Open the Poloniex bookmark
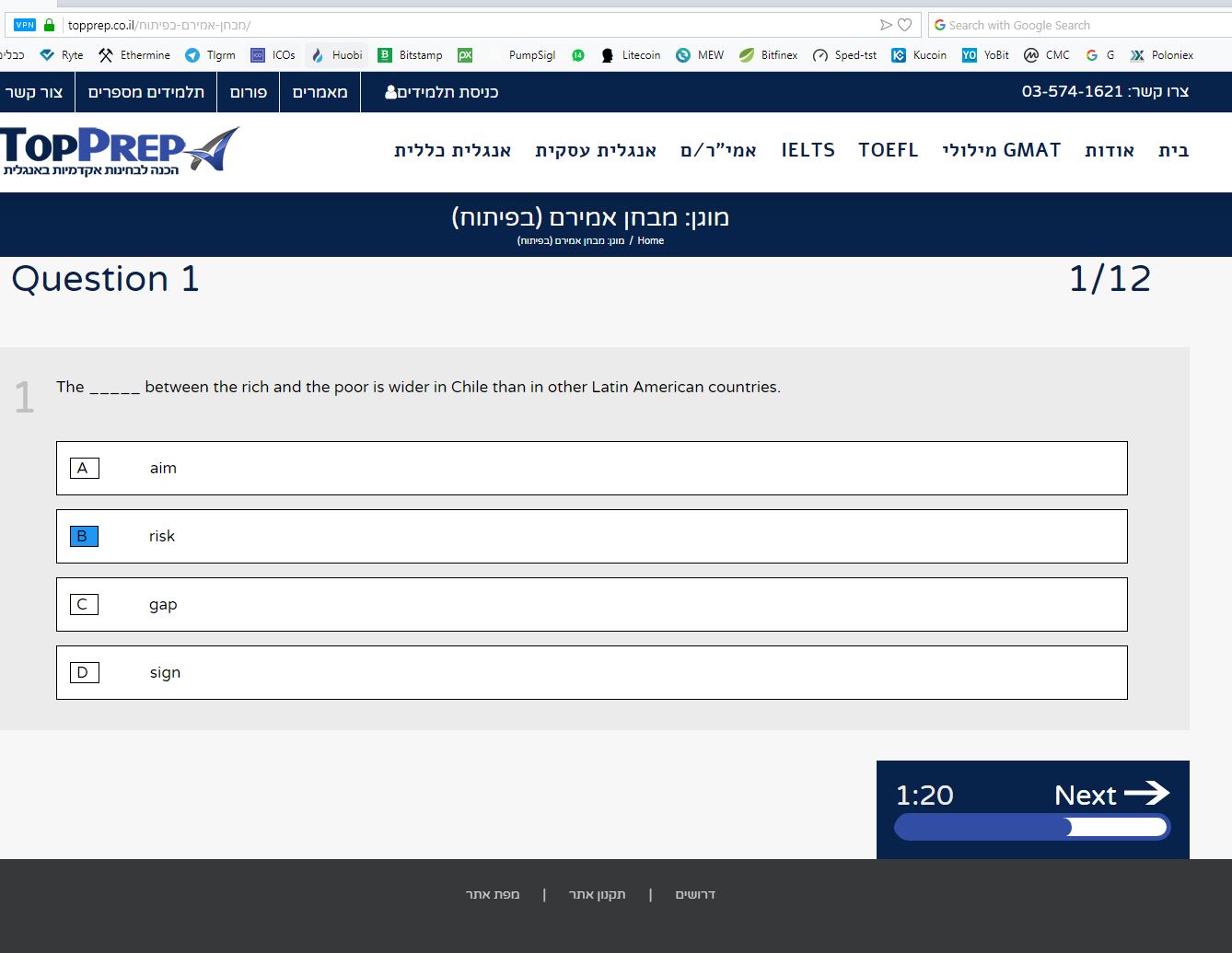1232x953 pixels. pyautogui.click(x=1161, y=55)
